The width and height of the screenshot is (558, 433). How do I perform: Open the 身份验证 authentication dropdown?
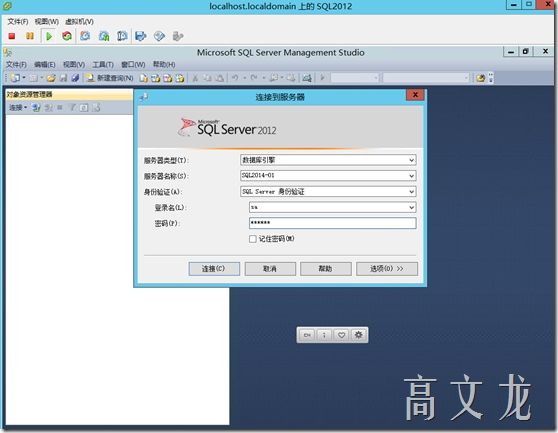click(411, 192)
